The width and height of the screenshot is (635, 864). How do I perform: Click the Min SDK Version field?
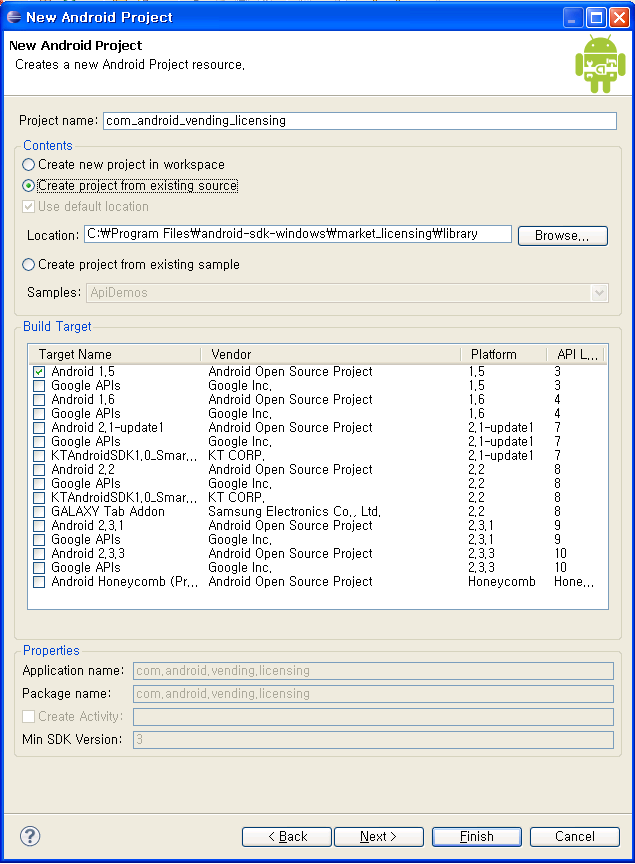click(x=373, y=739)
